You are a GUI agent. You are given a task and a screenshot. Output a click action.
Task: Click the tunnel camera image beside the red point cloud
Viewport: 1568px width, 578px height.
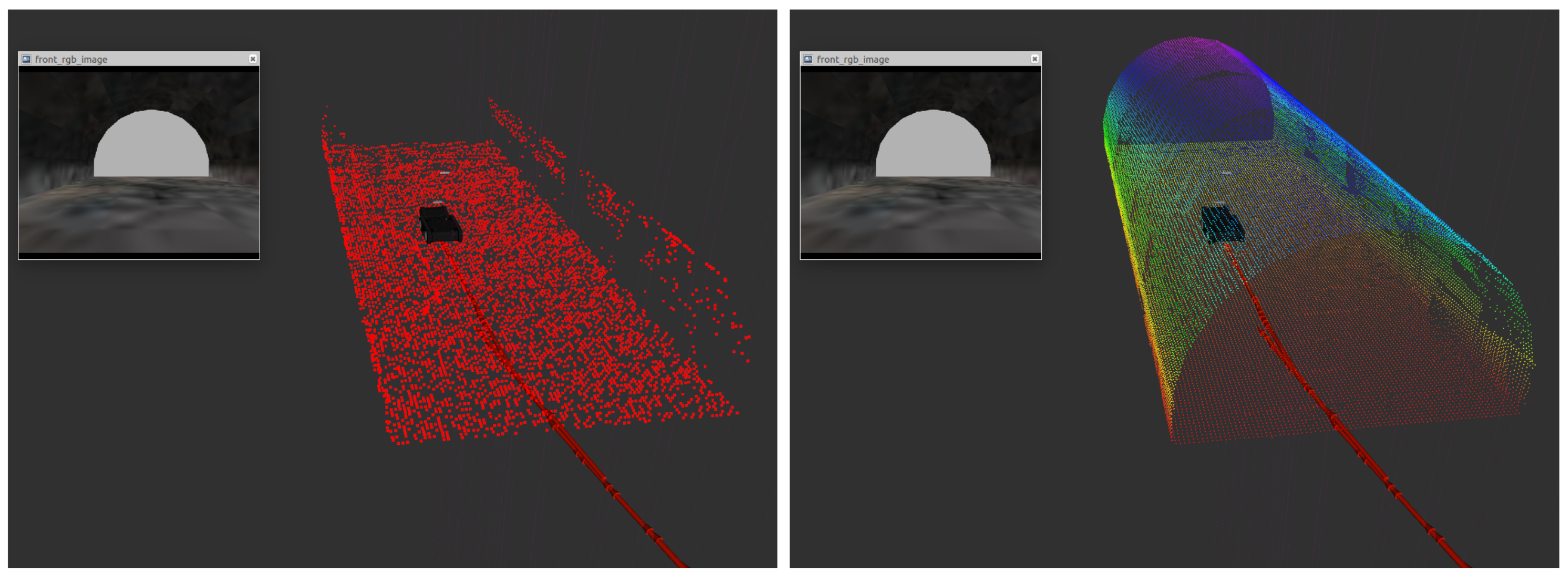pyautogui.click(x=139, y=162)
